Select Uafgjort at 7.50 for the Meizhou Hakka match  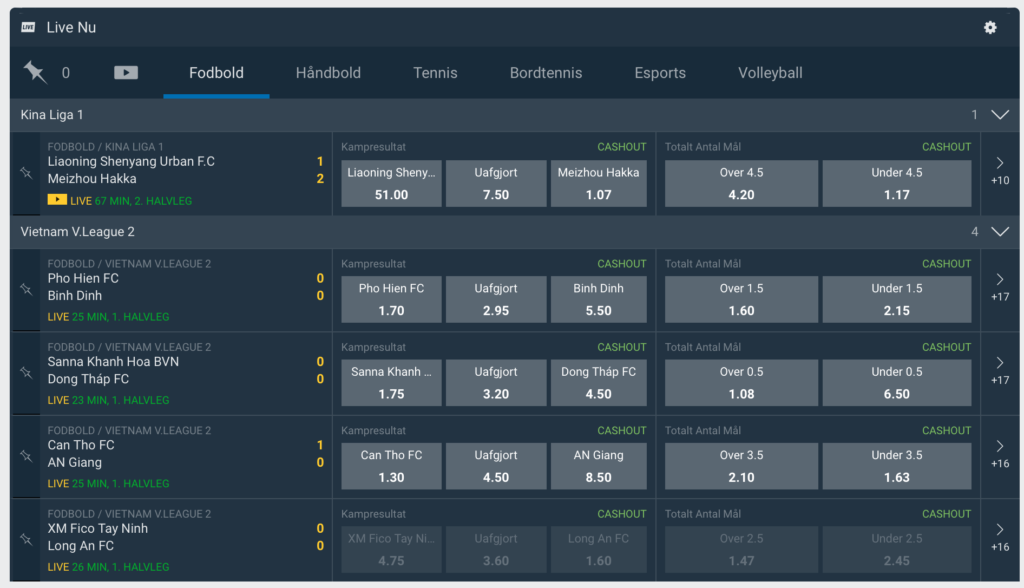click(x=496, y=182)
